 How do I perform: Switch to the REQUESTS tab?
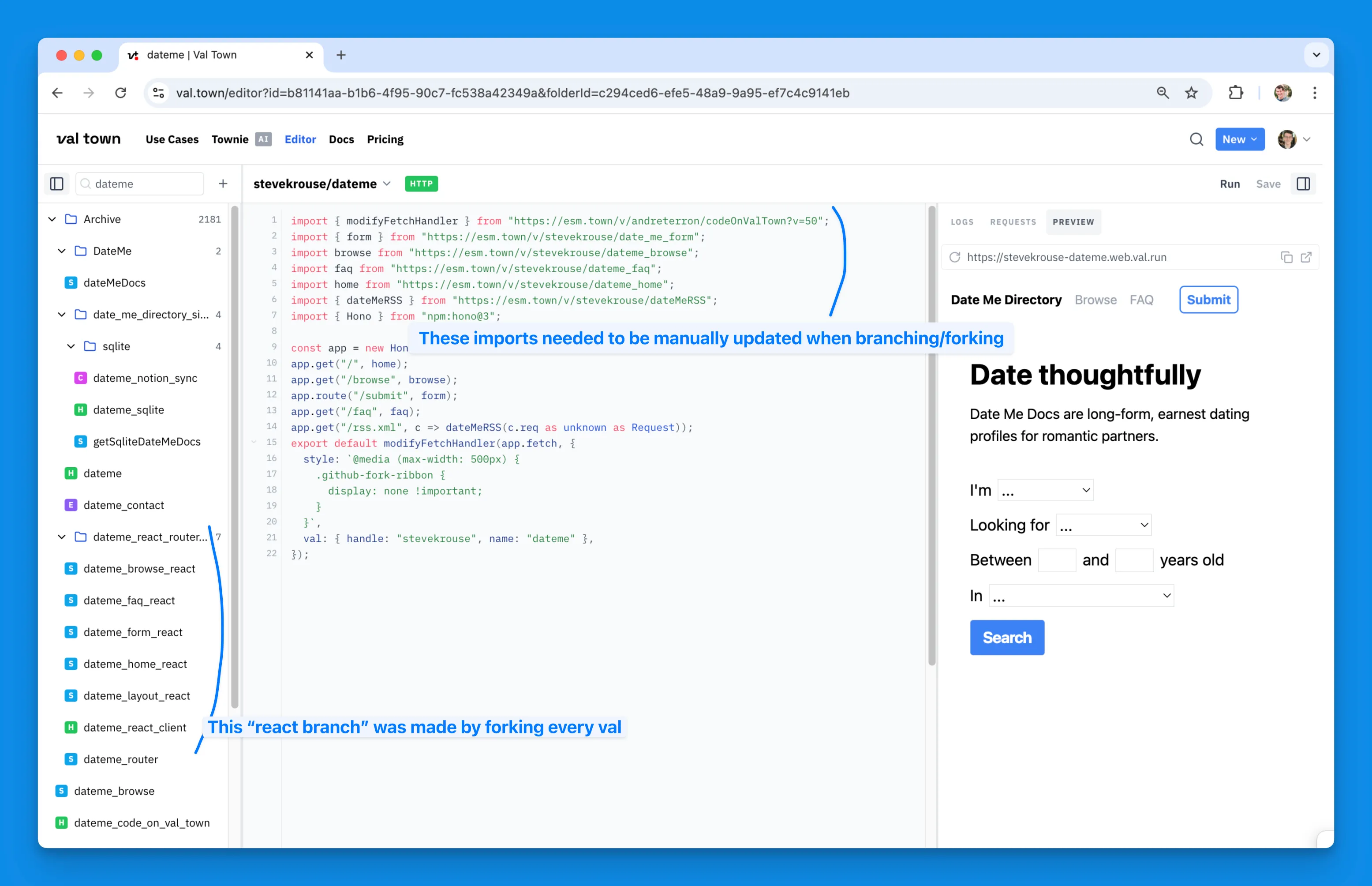1013,222
